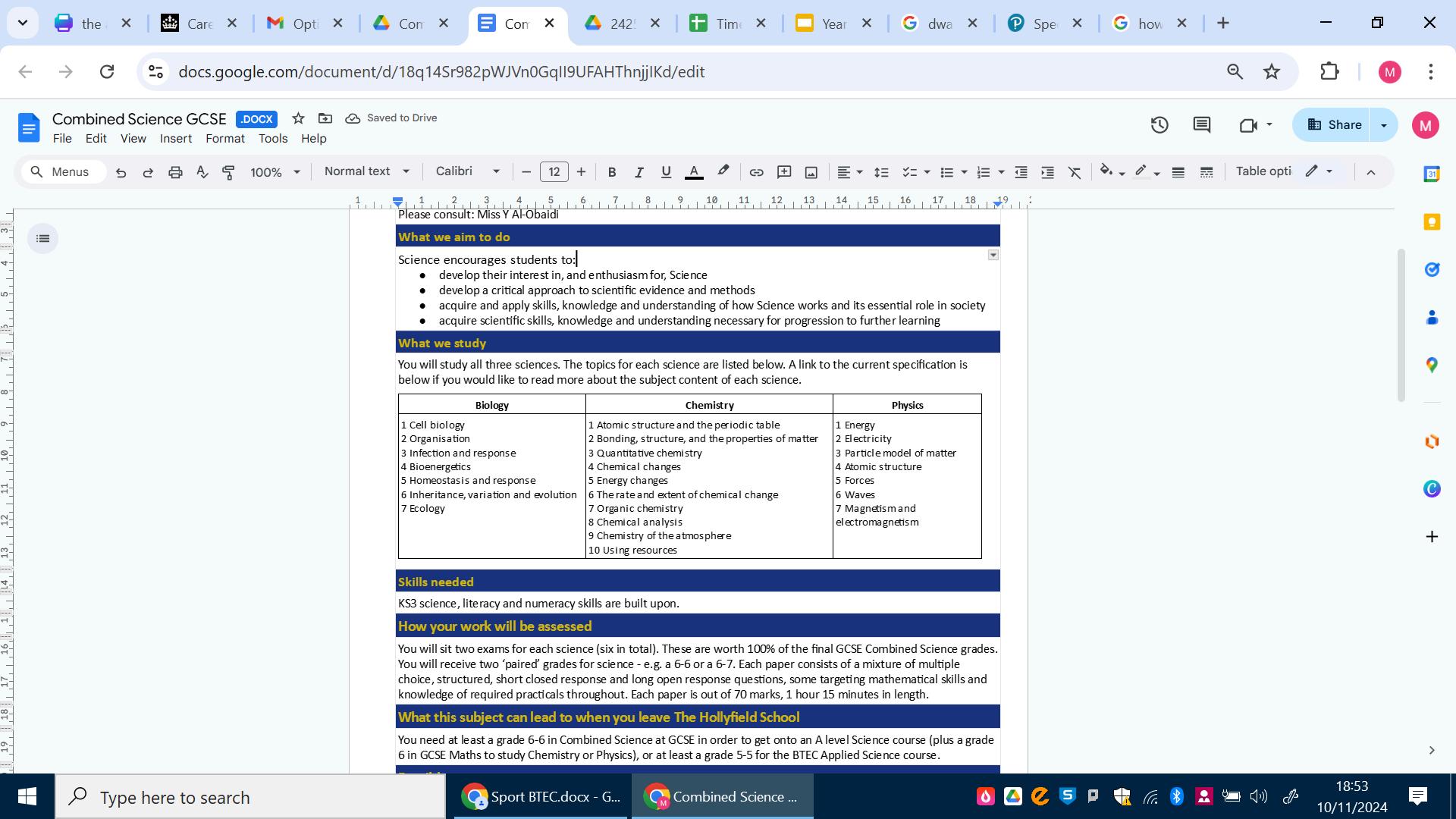Click the Share button
This screenshot has height=819, width=1456.
point(1334,125)
